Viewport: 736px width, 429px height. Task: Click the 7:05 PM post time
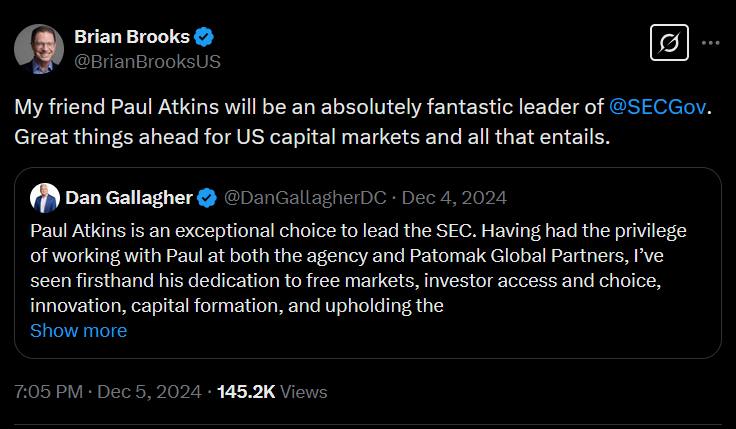point(48,392)
